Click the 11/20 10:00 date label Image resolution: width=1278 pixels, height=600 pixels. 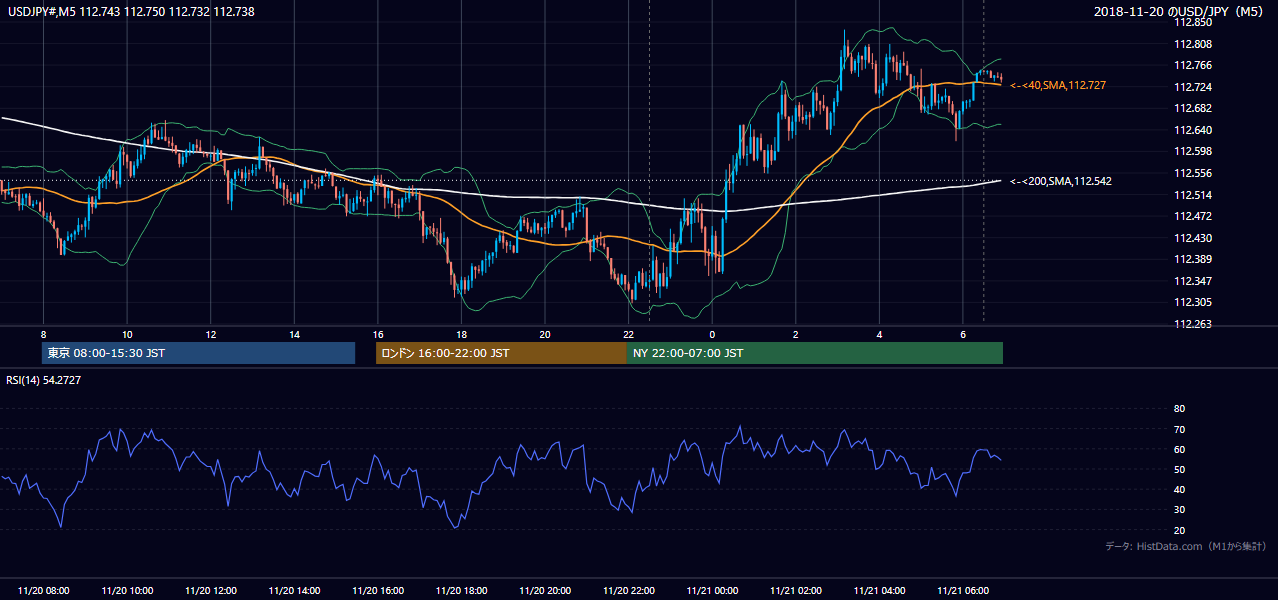click(127, 591)
